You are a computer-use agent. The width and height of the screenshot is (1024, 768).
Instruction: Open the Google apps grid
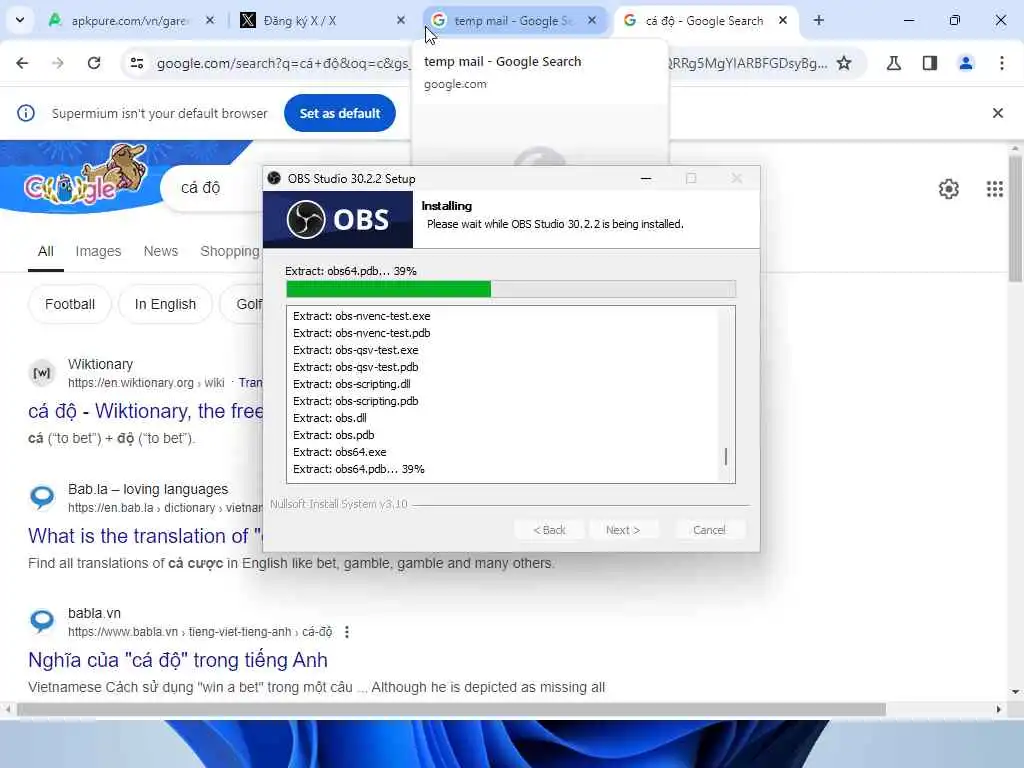995,189
